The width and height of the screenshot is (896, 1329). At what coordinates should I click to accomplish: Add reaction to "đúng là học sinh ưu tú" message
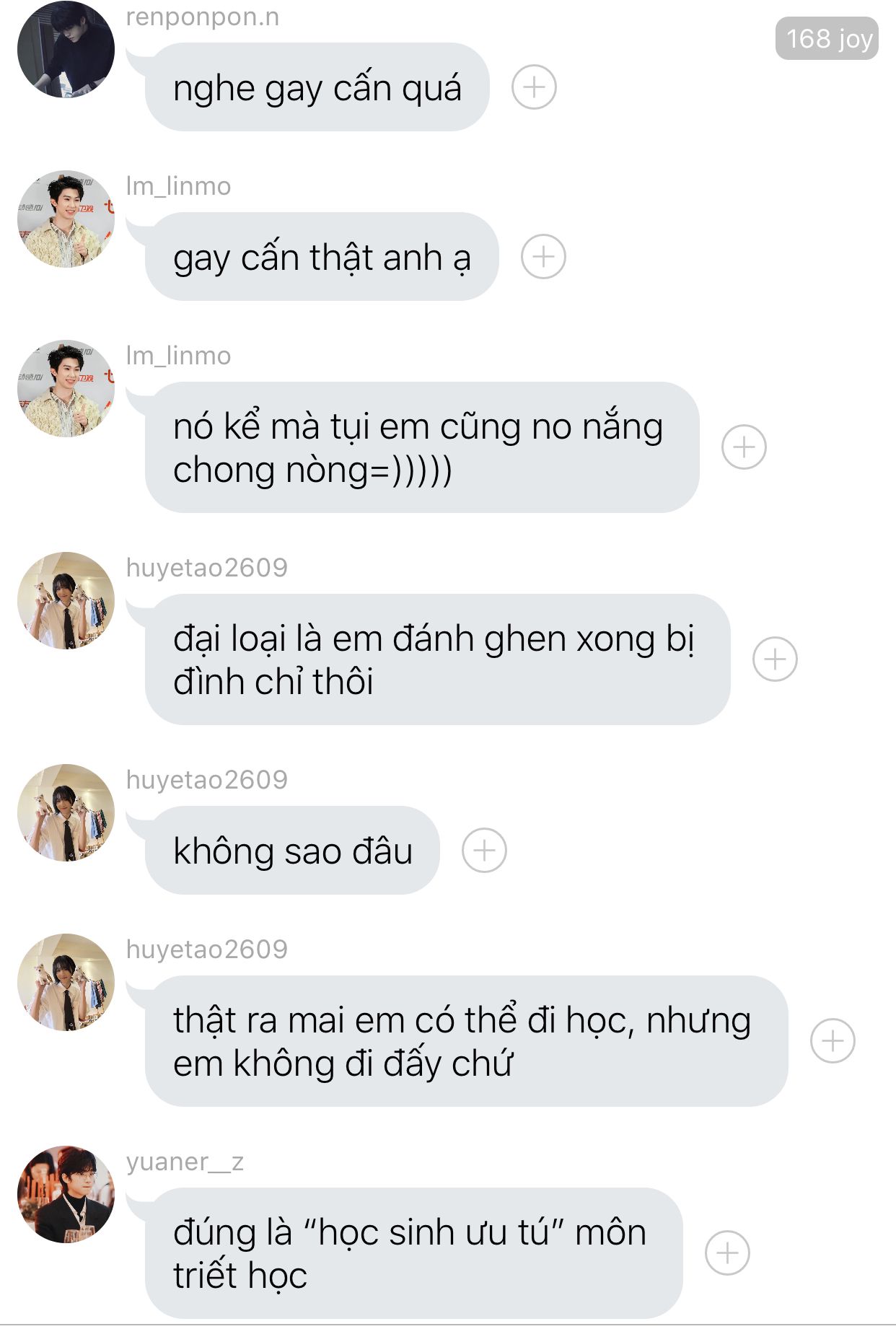pos(727,1253)
